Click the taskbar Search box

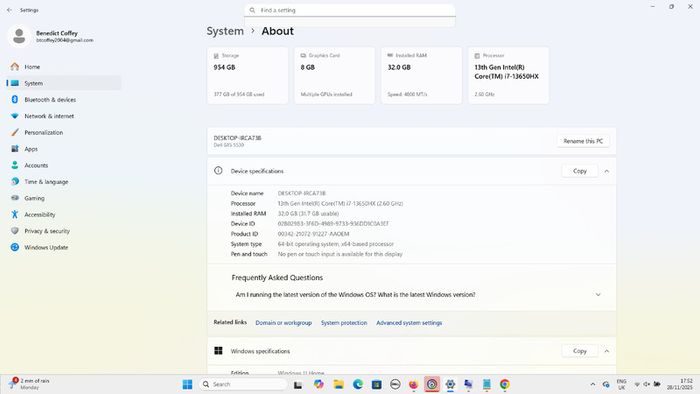tap(243, 384)
